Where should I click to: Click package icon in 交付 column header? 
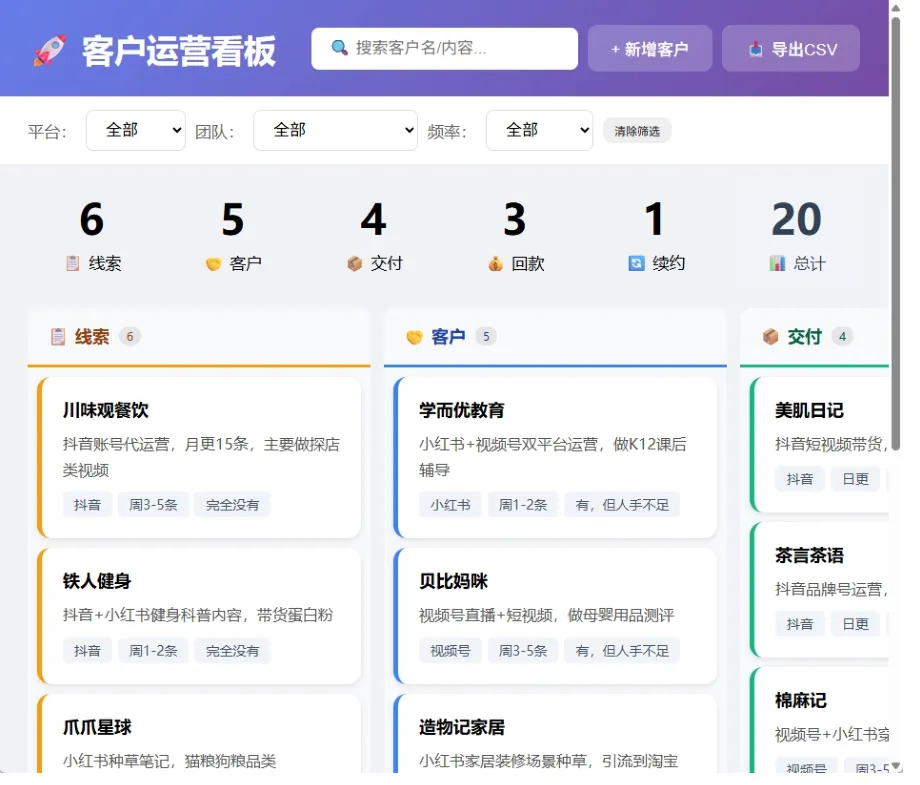click(x=770, y=337)
